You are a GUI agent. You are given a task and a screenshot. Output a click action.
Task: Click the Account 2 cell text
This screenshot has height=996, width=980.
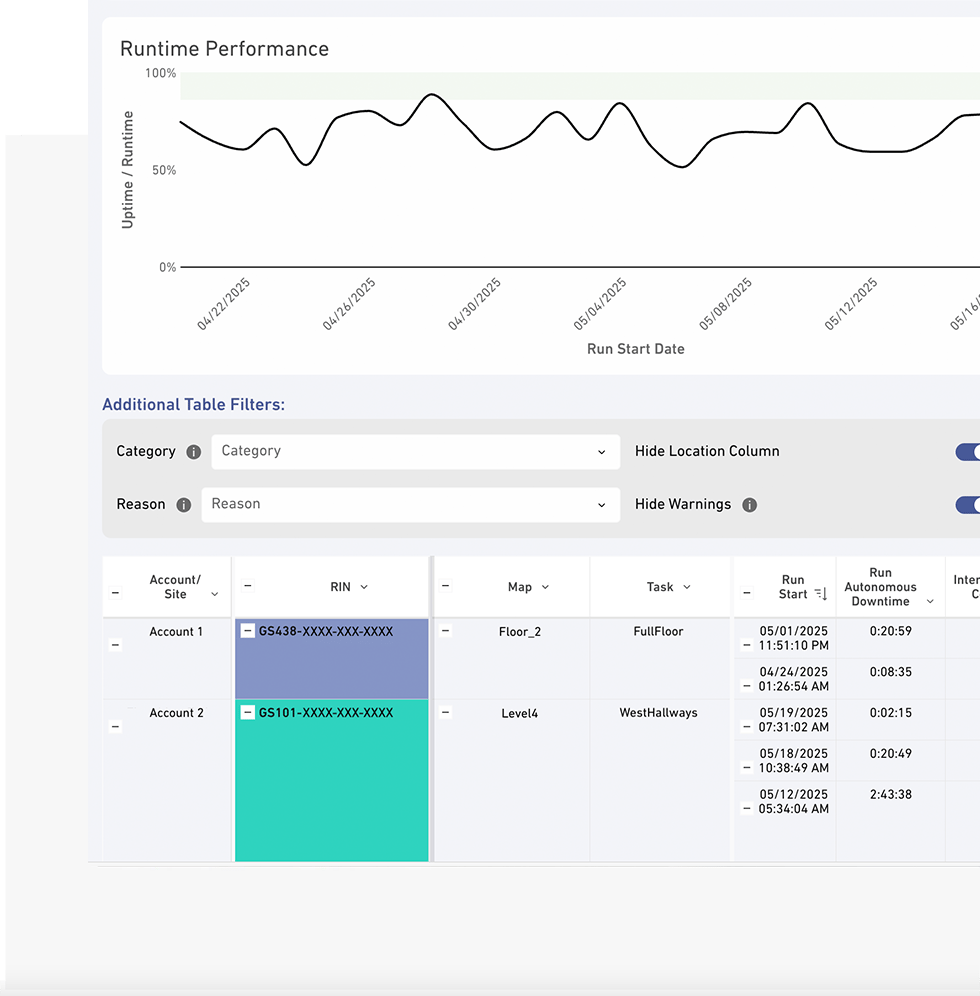[x=177, y=713]
